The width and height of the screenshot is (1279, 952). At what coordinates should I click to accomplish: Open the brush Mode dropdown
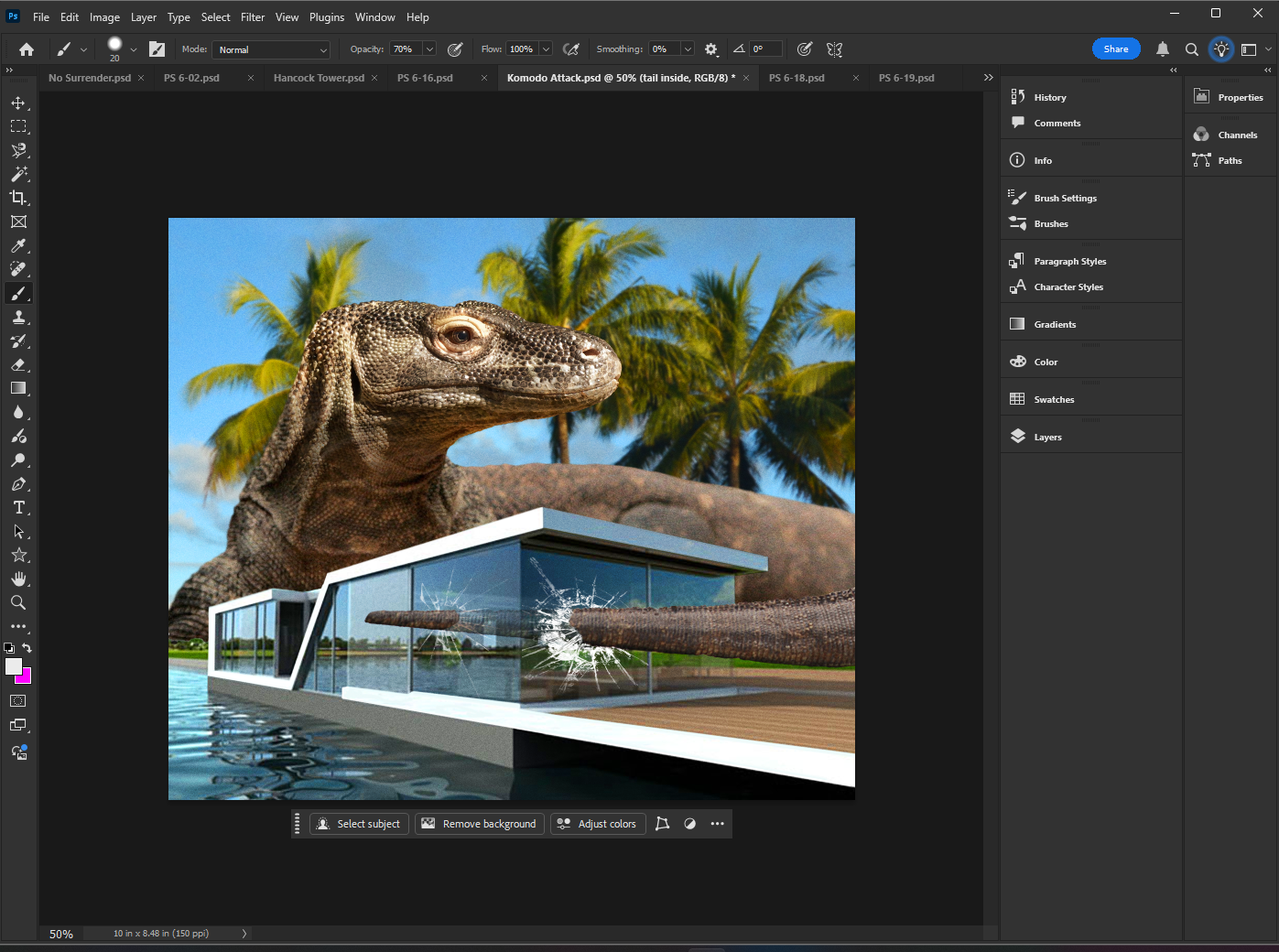point(270,49)
